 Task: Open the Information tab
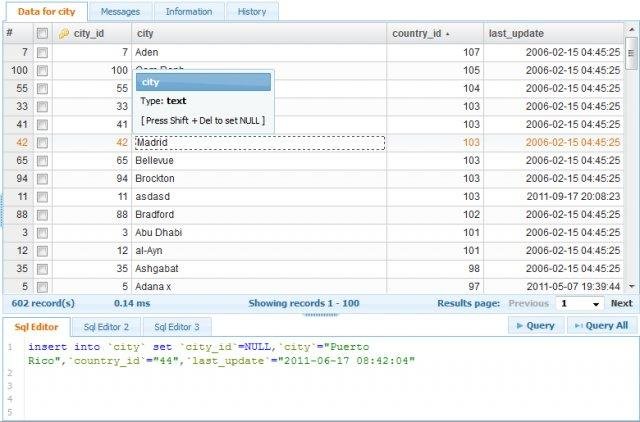pyautogui.click(x=189, y=11)
